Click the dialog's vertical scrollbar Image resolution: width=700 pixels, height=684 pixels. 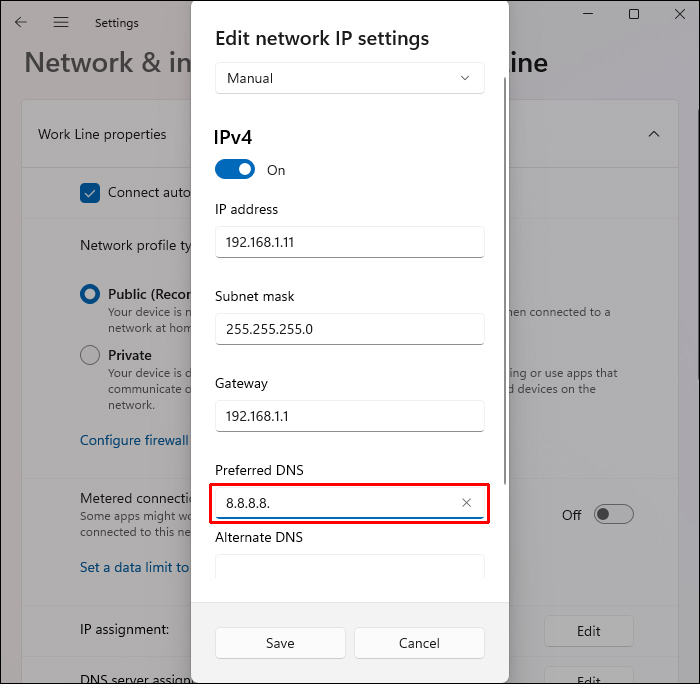pos(506,280)
